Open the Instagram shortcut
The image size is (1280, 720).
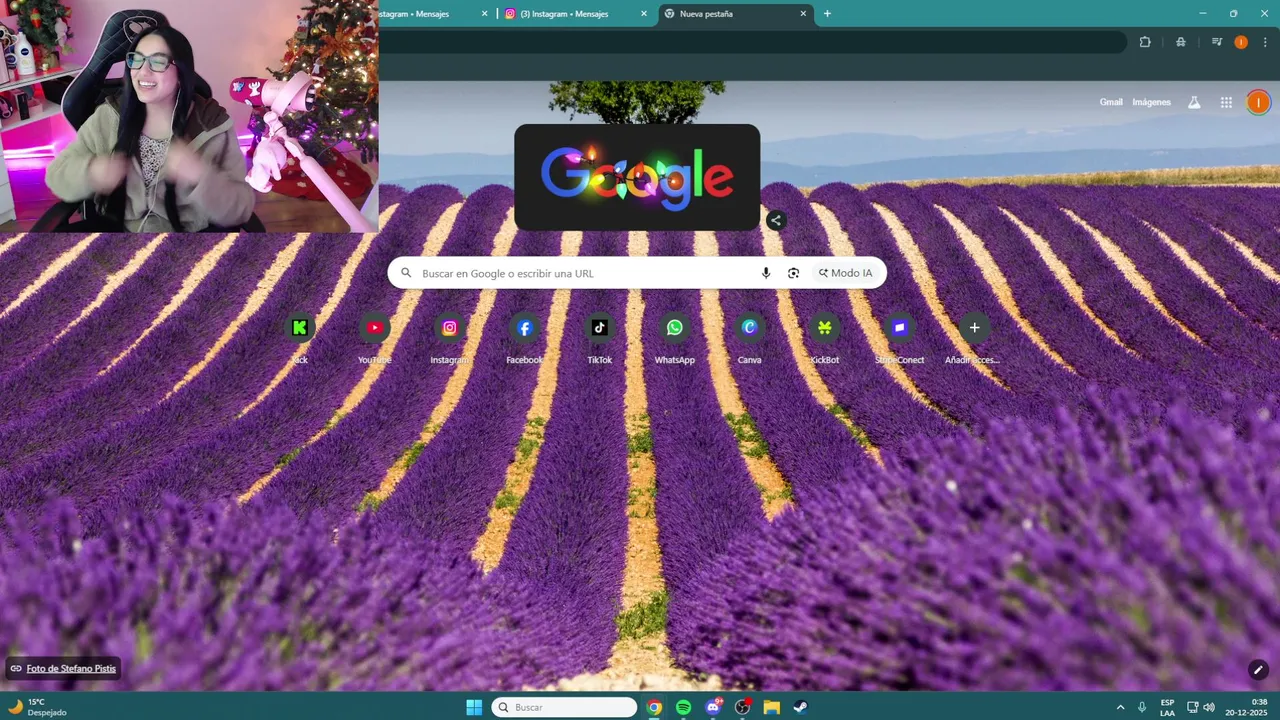[x=449, y=328]
